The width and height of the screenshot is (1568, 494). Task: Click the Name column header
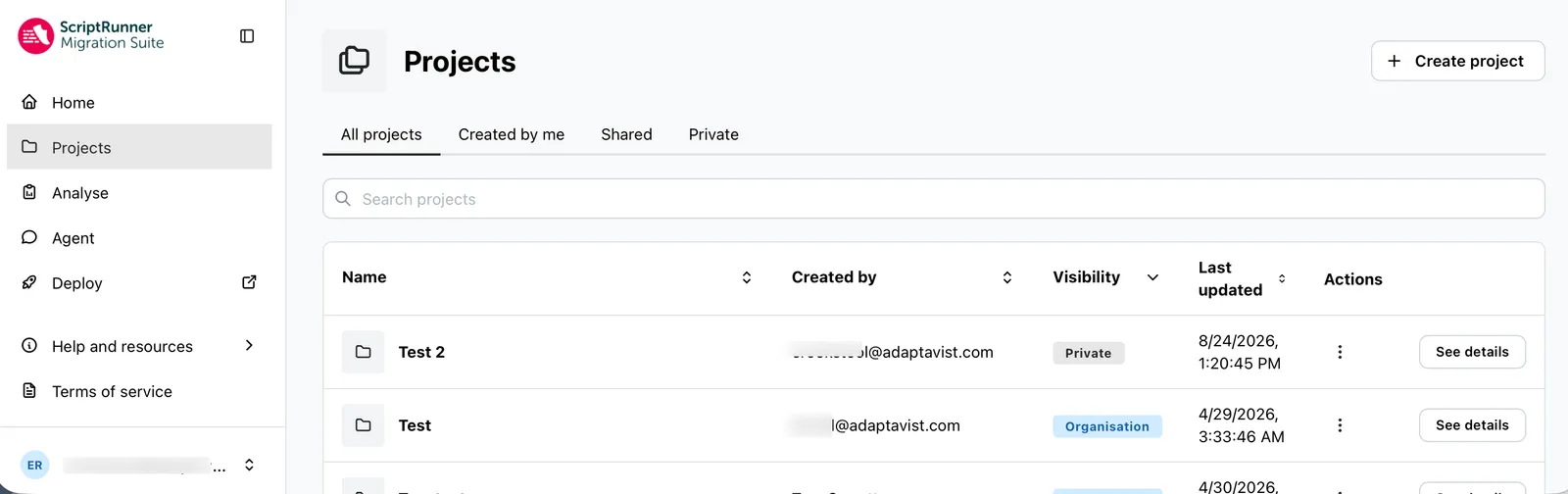365,277
